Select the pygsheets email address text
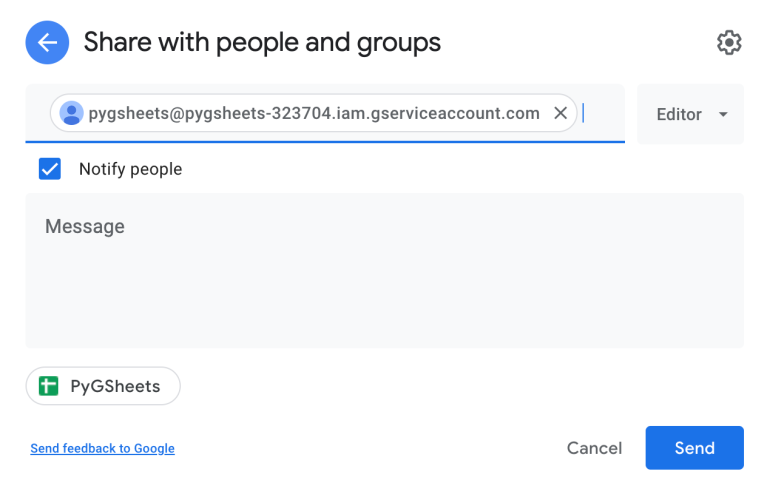Screen dimensions: 767x483 tap(314, 113)
